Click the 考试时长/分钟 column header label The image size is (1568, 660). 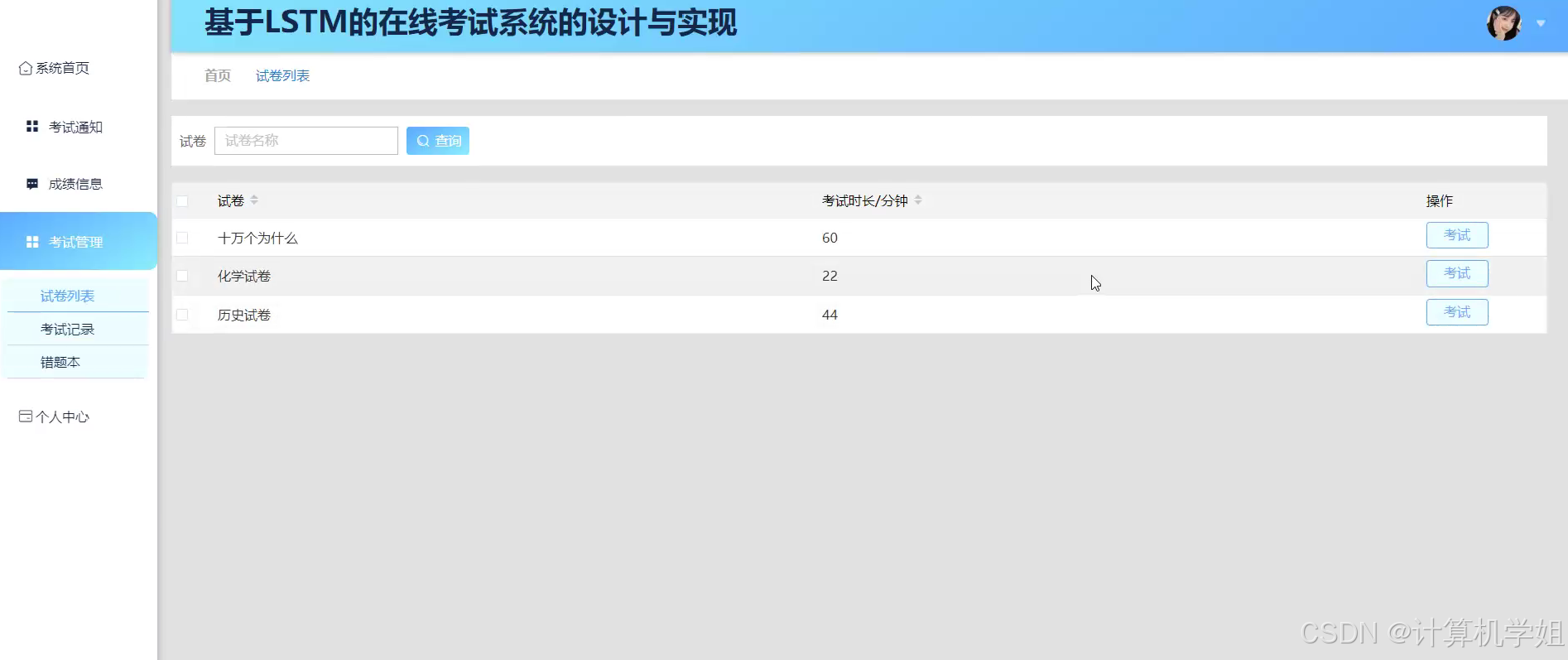tap(864, 201)
